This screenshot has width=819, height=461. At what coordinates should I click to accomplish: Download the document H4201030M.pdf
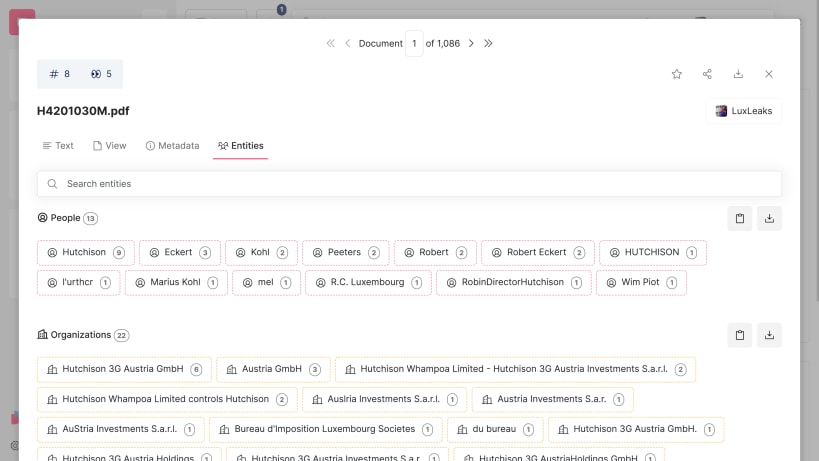click(x=738, y=74)
